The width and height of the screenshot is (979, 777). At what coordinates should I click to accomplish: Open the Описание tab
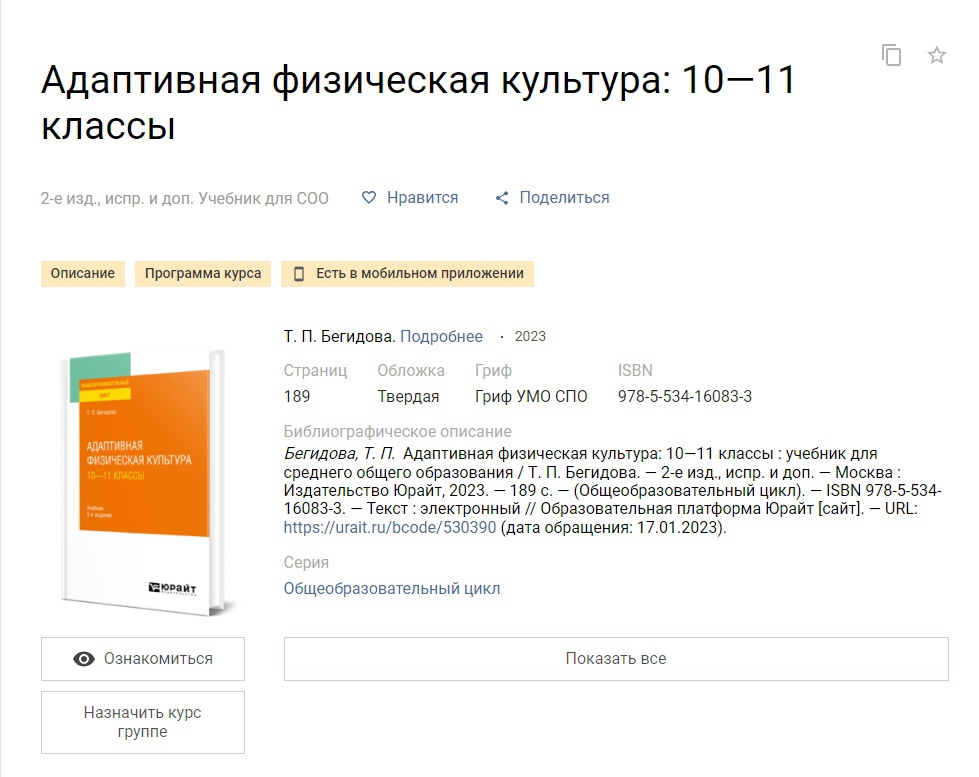(x=82, y=274)
